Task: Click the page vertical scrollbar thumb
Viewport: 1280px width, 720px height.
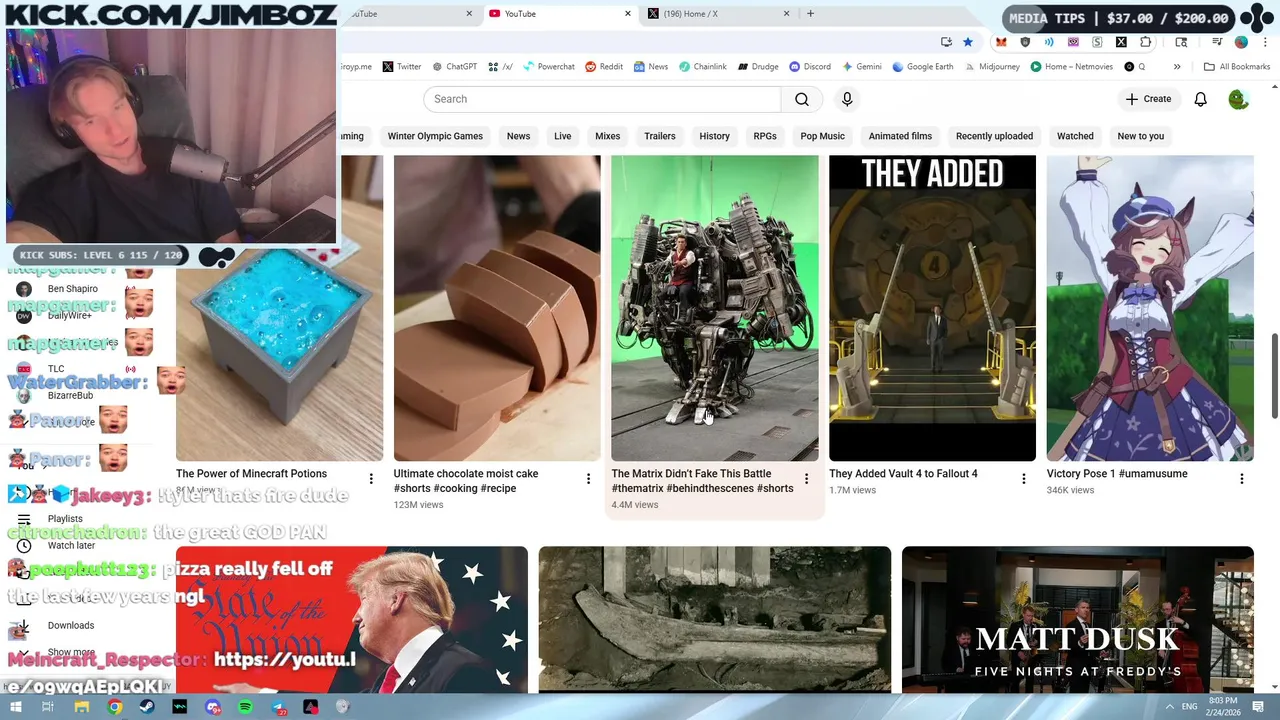Action: coord(1275,376)
